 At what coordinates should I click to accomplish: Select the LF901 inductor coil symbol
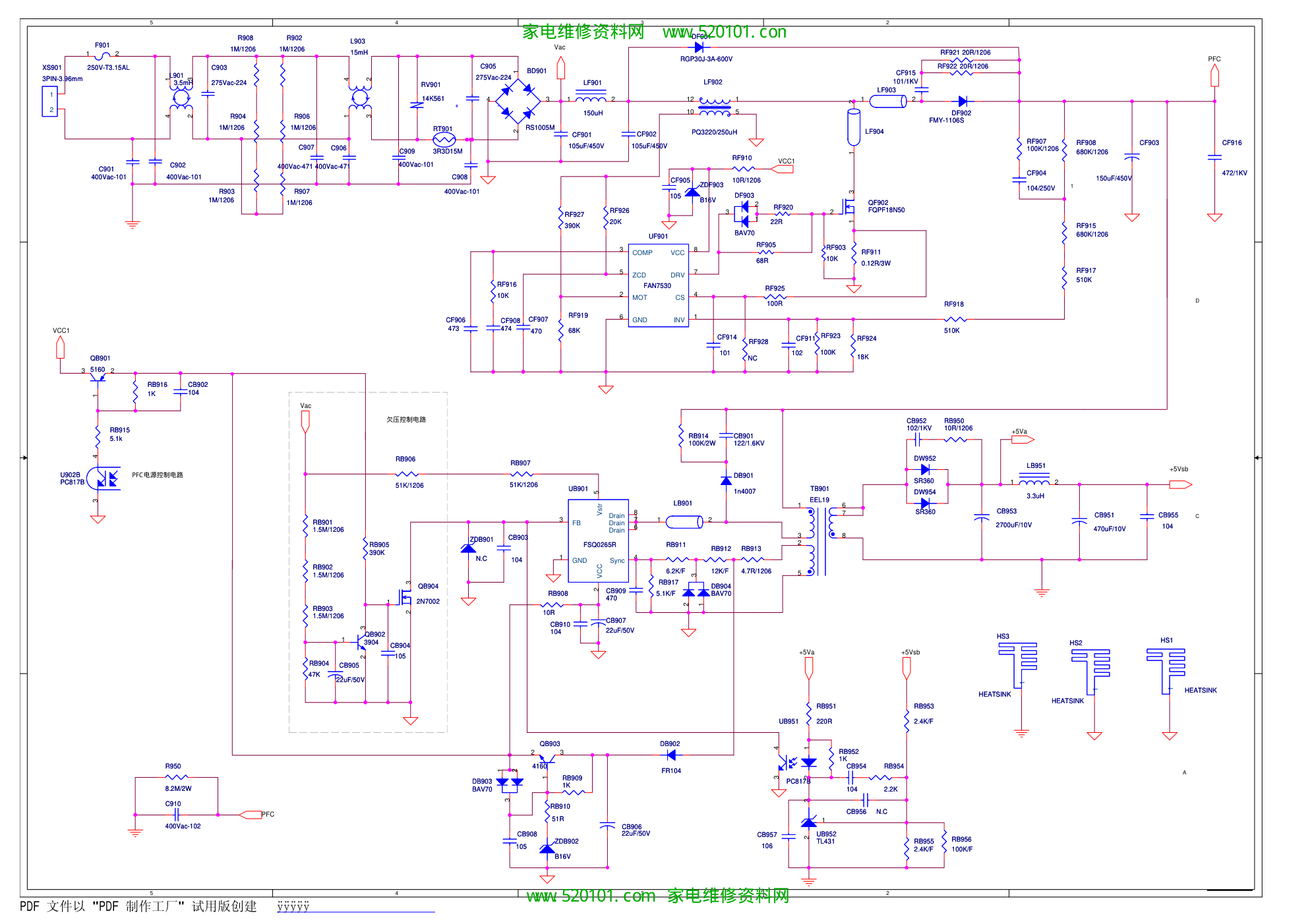tap(591, 98)
